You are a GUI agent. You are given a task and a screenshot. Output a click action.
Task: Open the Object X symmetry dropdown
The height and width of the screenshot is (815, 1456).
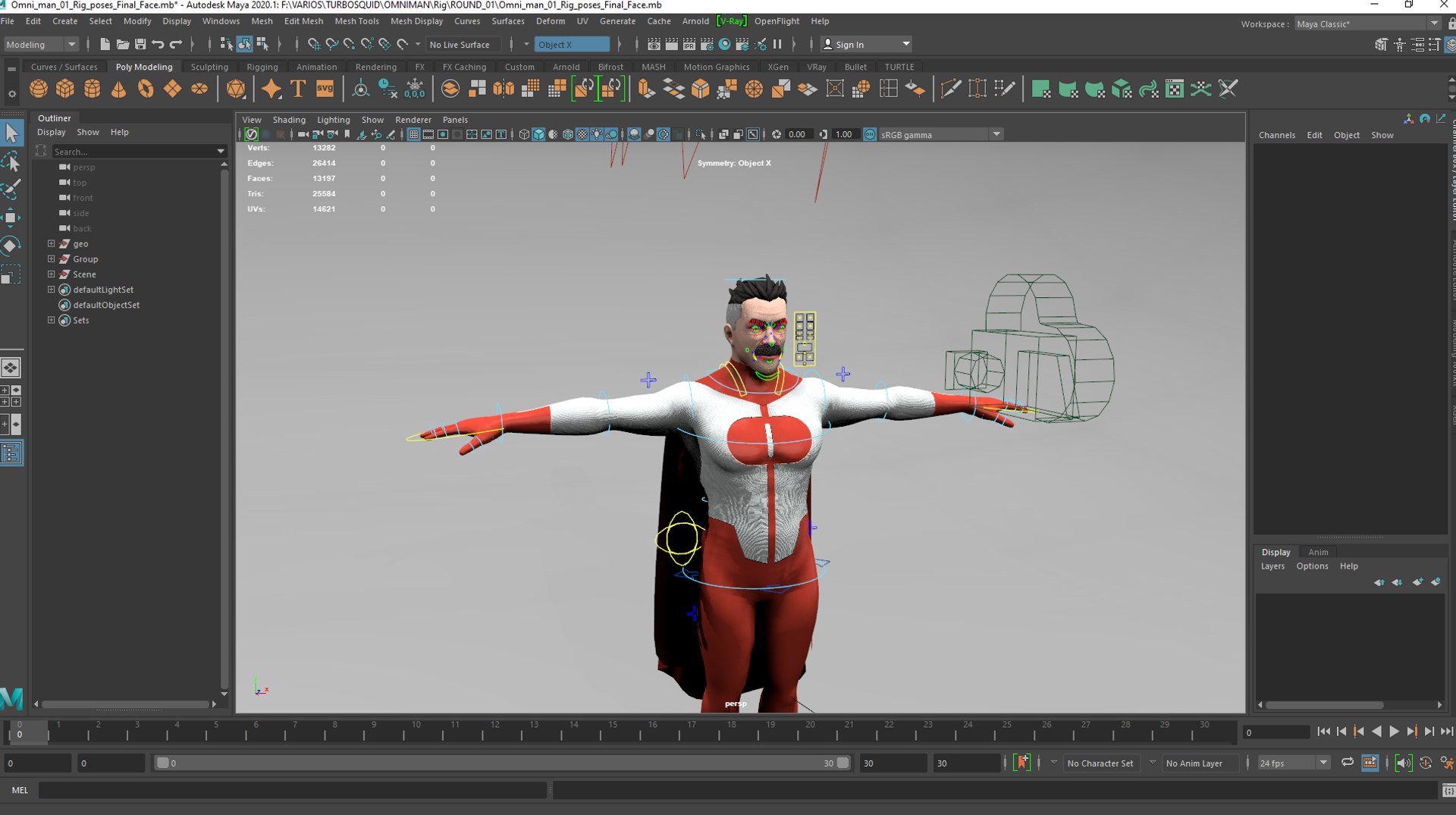coord(572,44)
